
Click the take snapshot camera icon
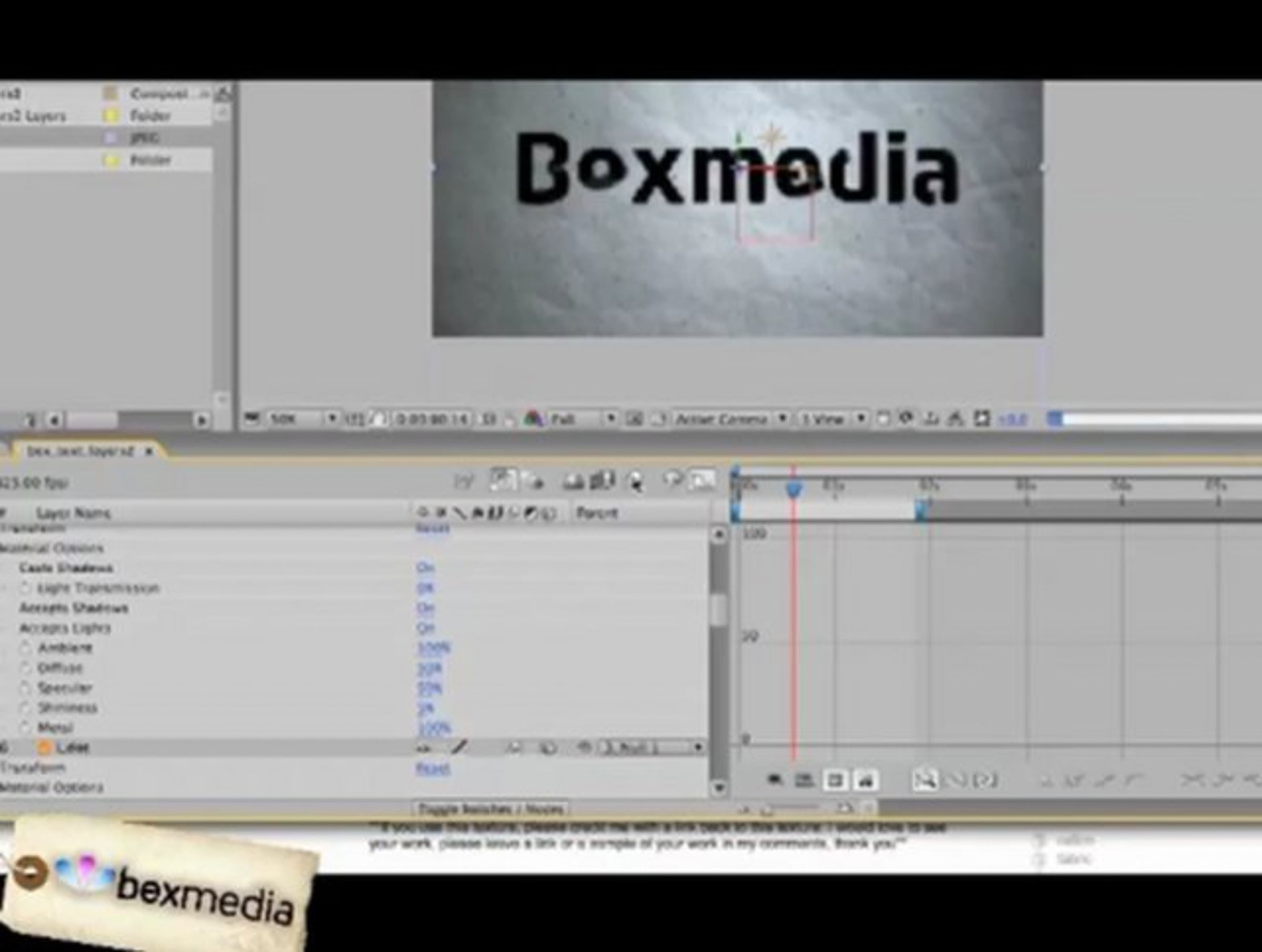pyautogui.click(x=488, y=419)
